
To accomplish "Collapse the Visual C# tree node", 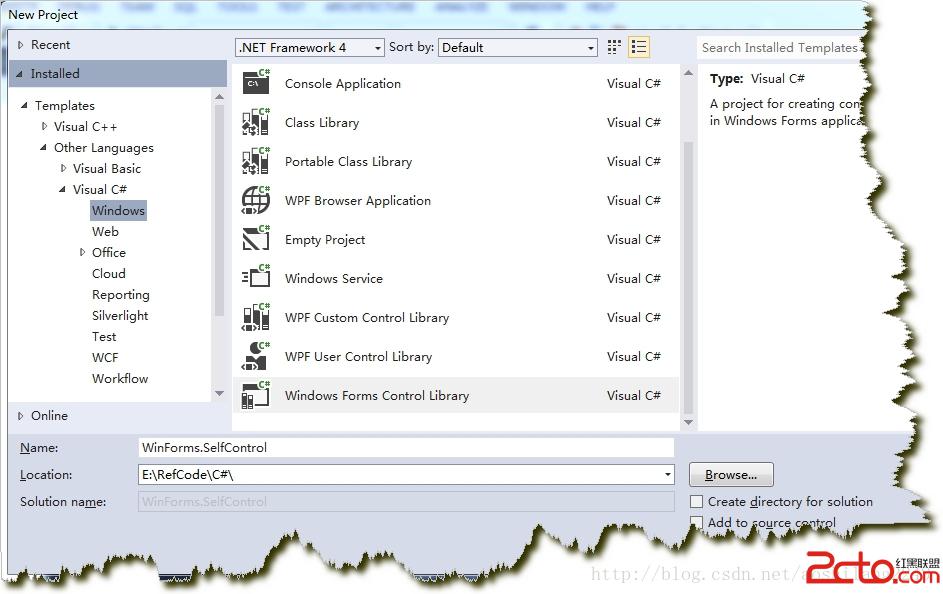I will click(x=63, y=189).
